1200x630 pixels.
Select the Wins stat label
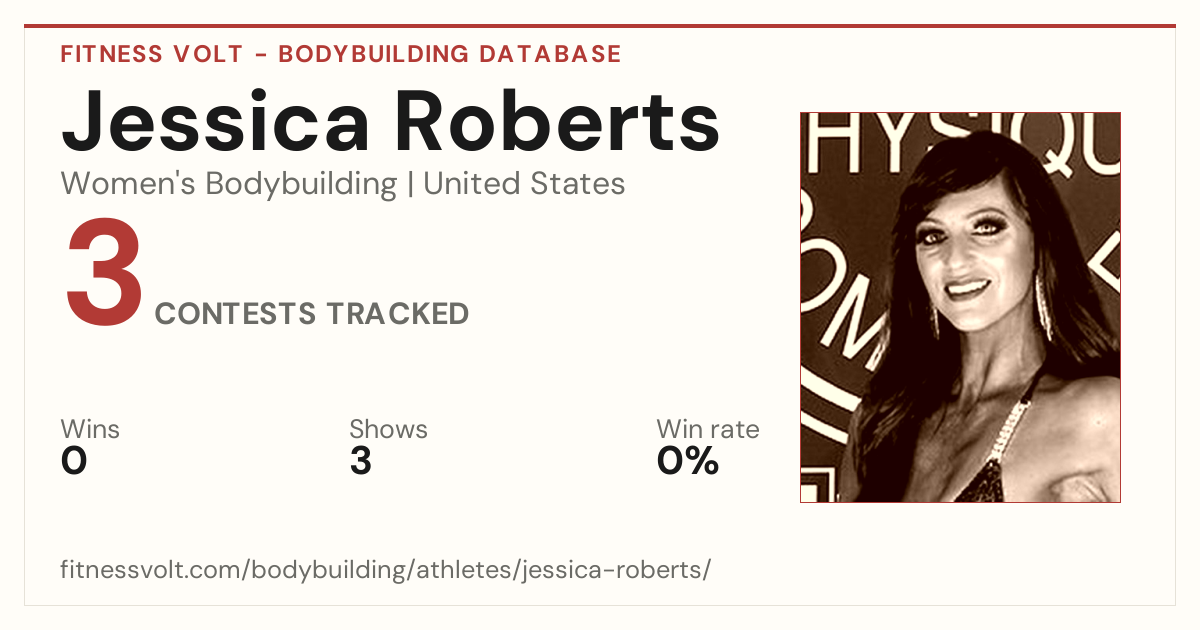click(90, 430)
